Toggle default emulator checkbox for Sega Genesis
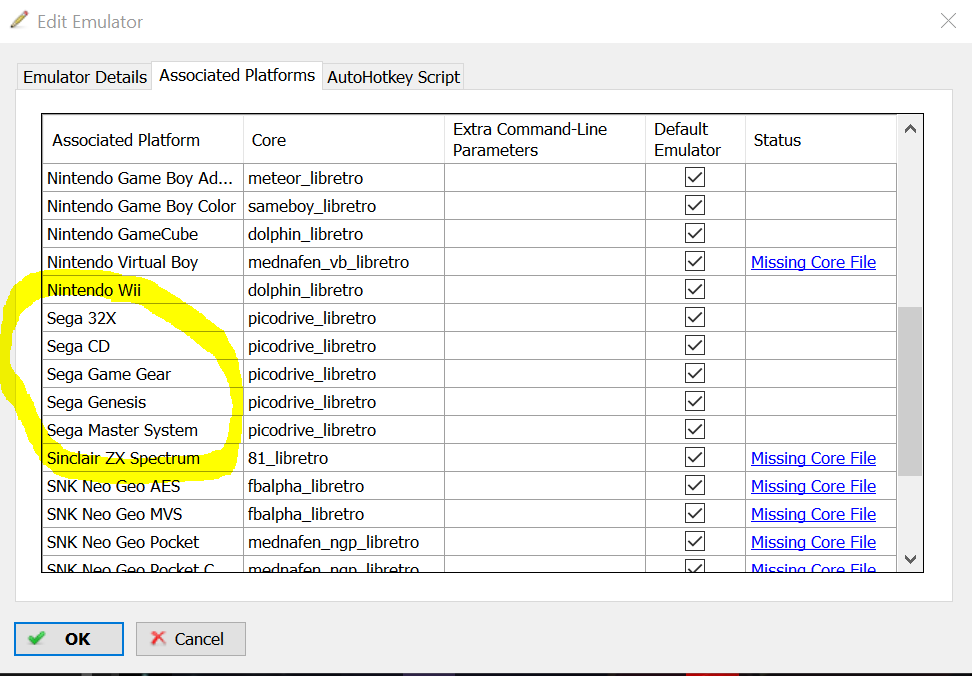The width and height of the screenshot is (972, 676). [695, 402]
